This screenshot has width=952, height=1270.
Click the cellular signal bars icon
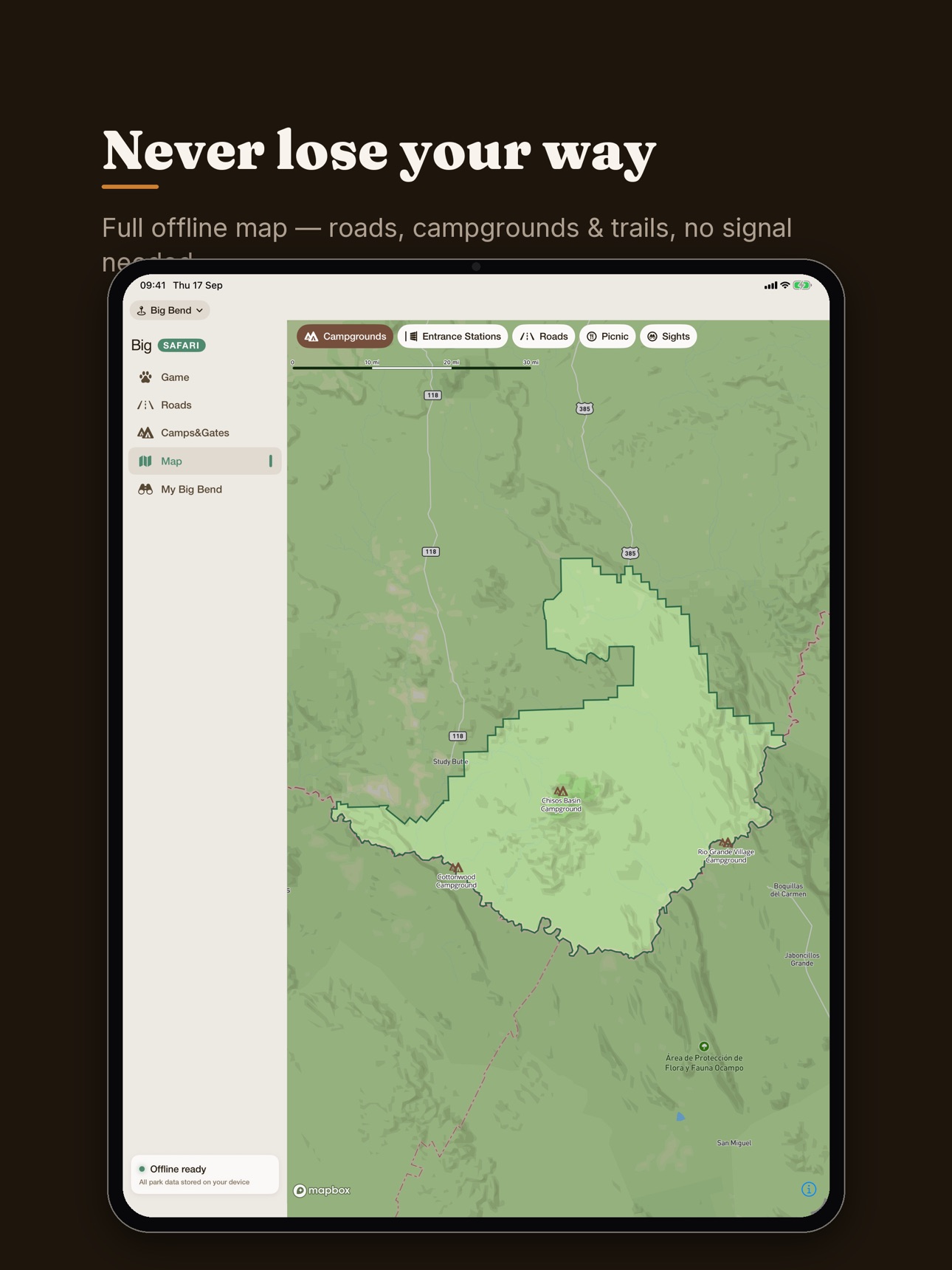[x=770, y=286]
